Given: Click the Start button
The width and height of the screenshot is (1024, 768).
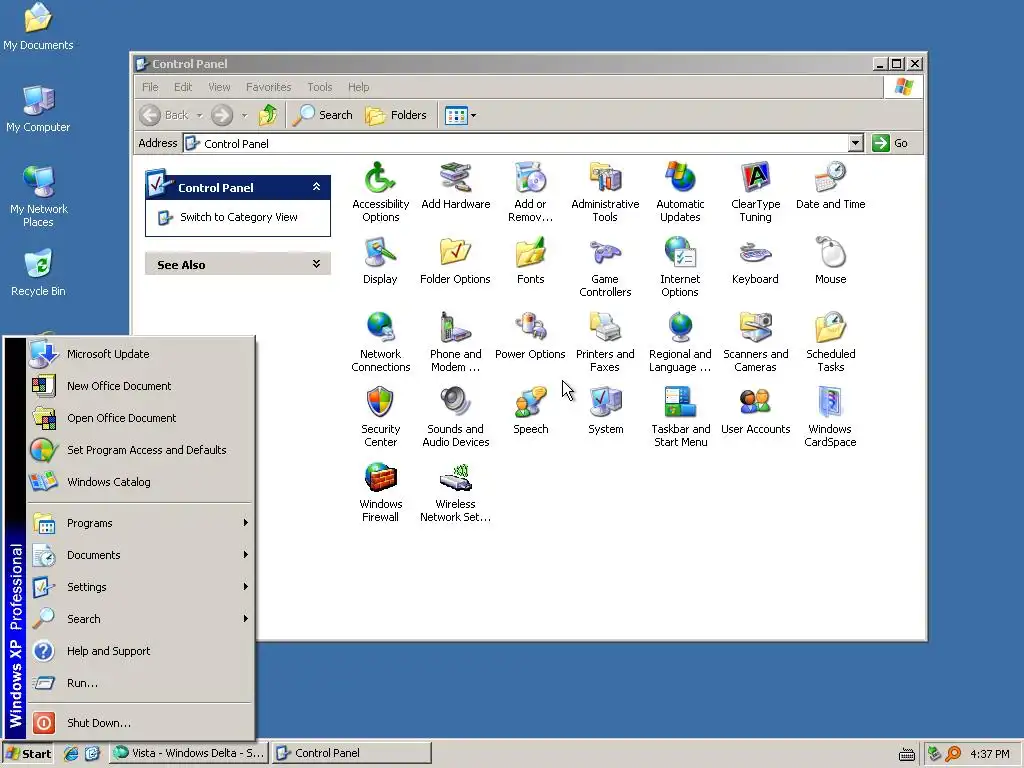Looking at the screenshot, I should pyautogui.click(x=28, y=754).
